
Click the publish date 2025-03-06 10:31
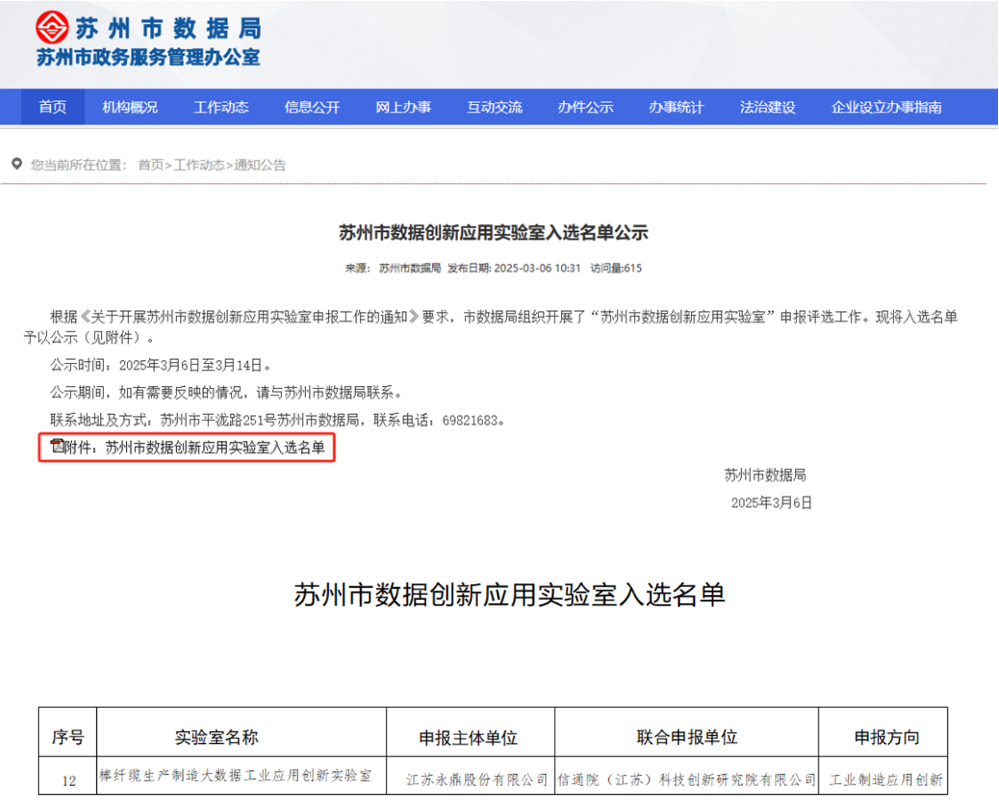pos(537,268)
